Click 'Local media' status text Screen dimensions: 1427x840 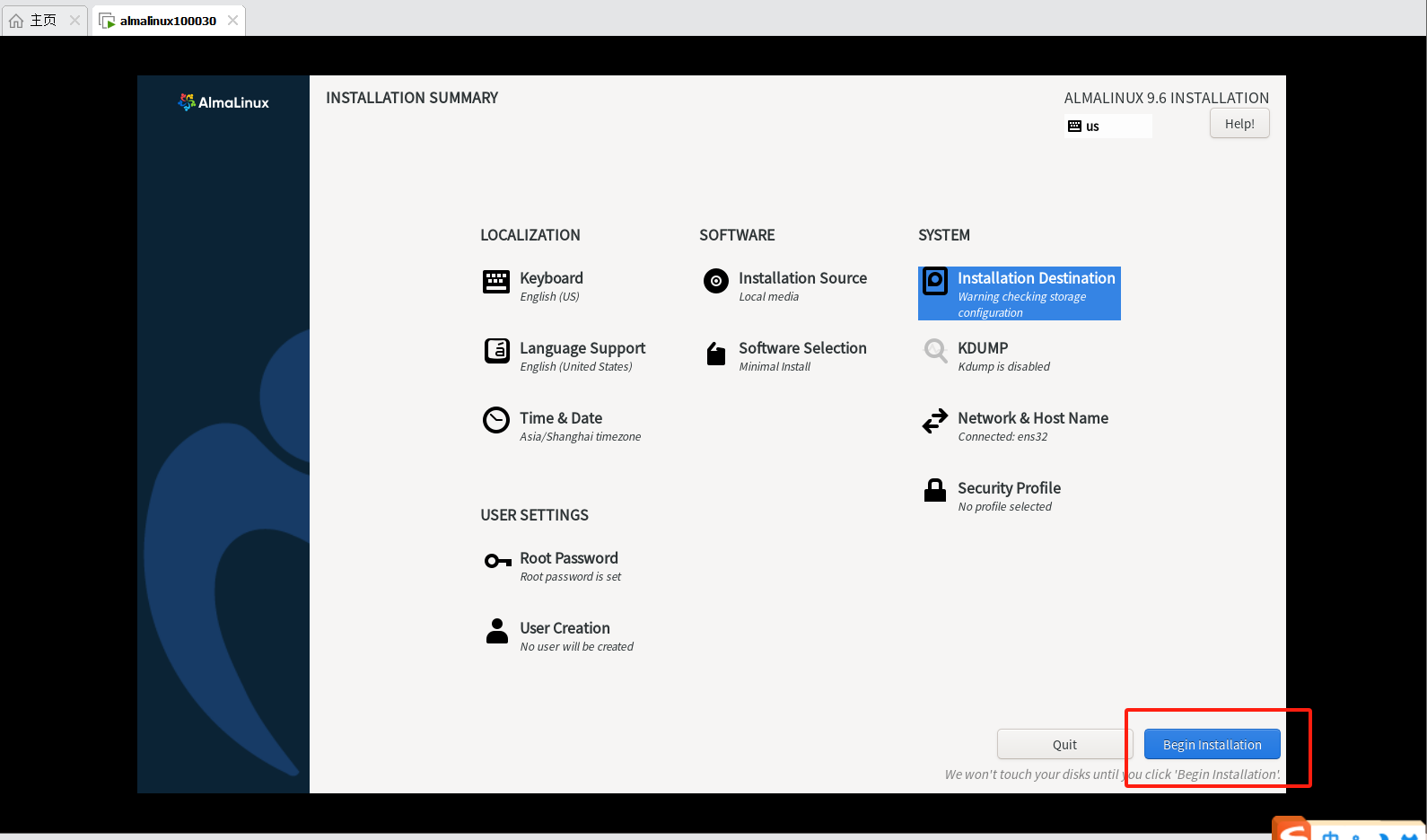pyautogui.click(x=769, y=297)
